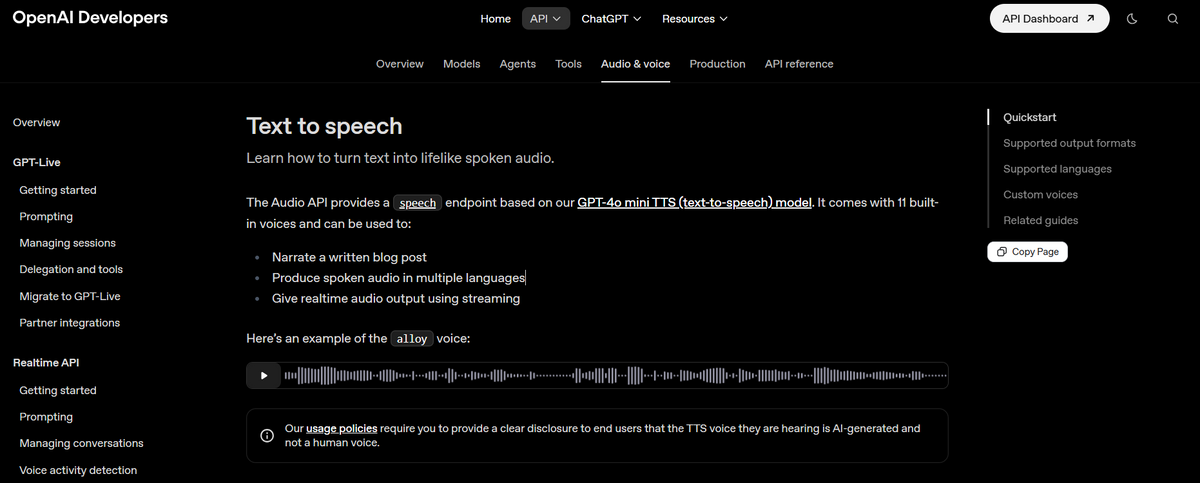Go to Migrate to GPT-Live page

(70, 296)
